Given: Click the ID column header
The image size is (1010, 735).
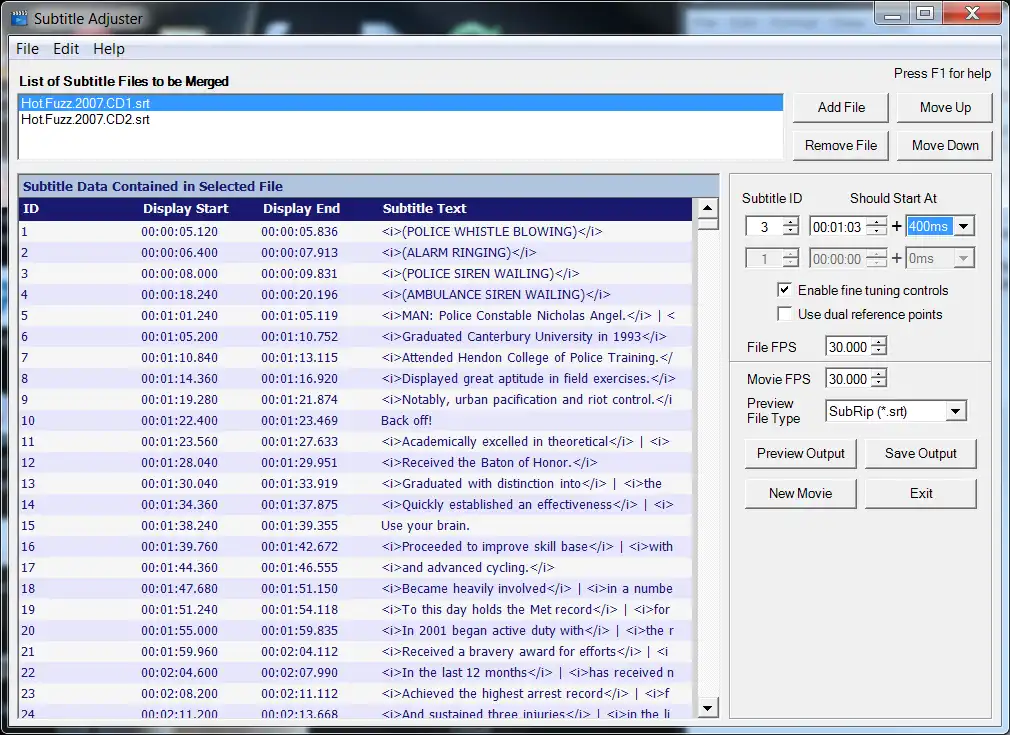Looking at the screenshot, I should 31,209.
